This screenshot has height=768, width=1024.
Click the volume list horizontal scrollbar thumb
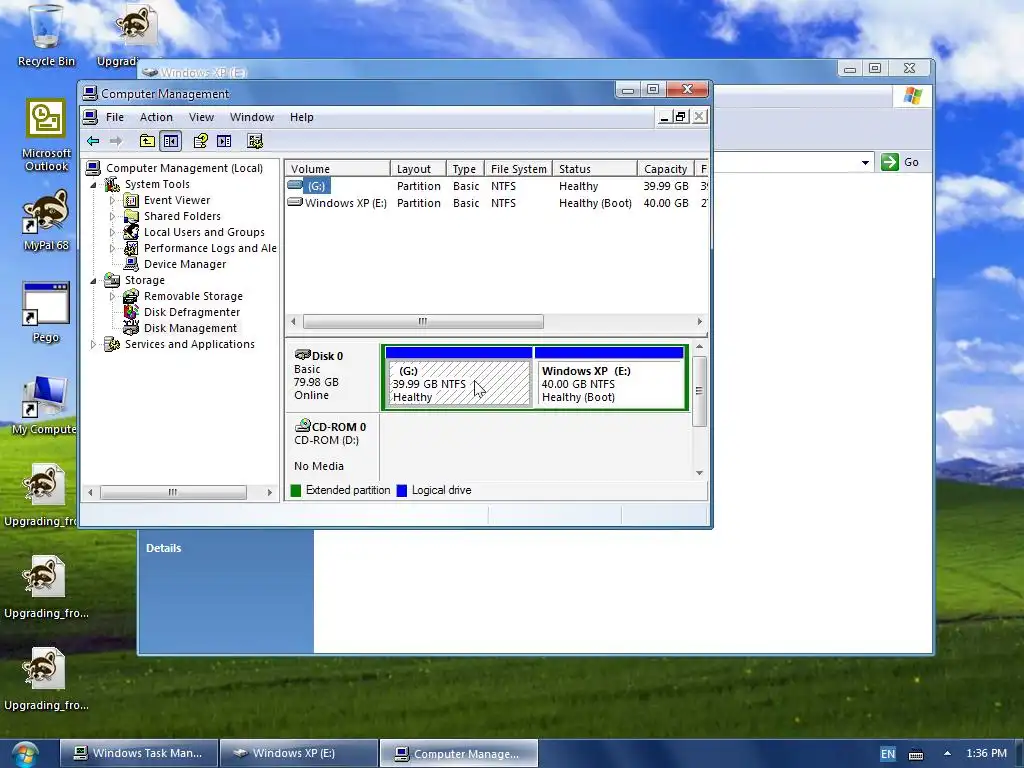(423, 321)
